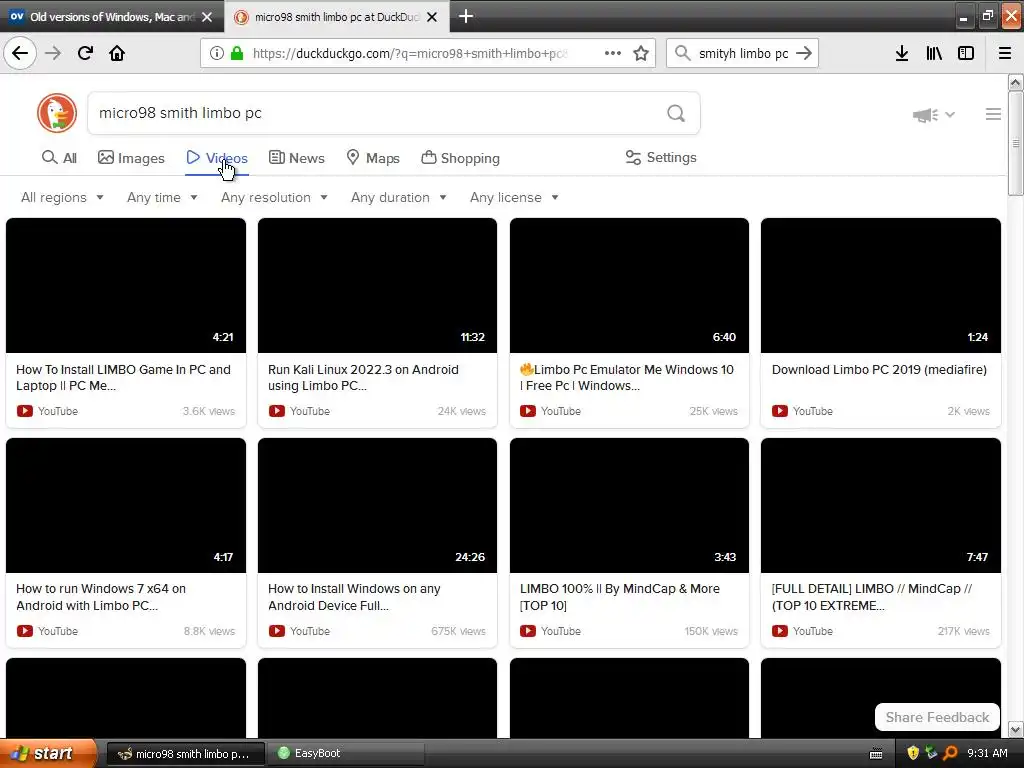
Task: Expand the Any time filter
Action: point(162,197)
